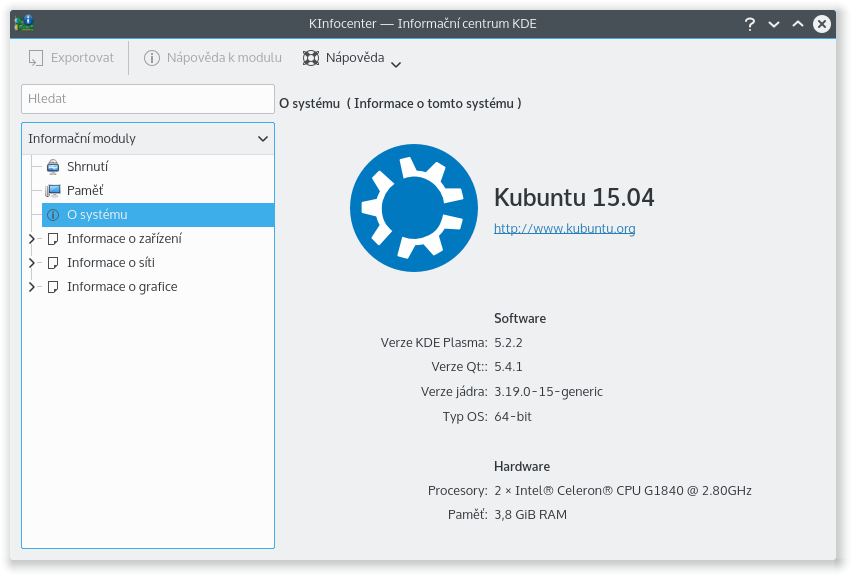
Task: Focus the Hledat search field
Action: tap(148, 99)
